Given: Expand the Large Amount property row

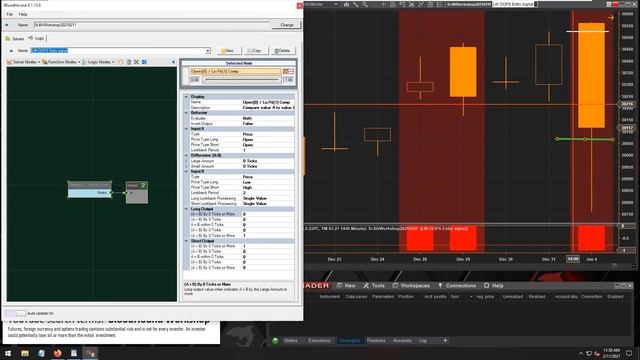Looking at the screenshot, I should pyautogui.click(x=187, y=161).
